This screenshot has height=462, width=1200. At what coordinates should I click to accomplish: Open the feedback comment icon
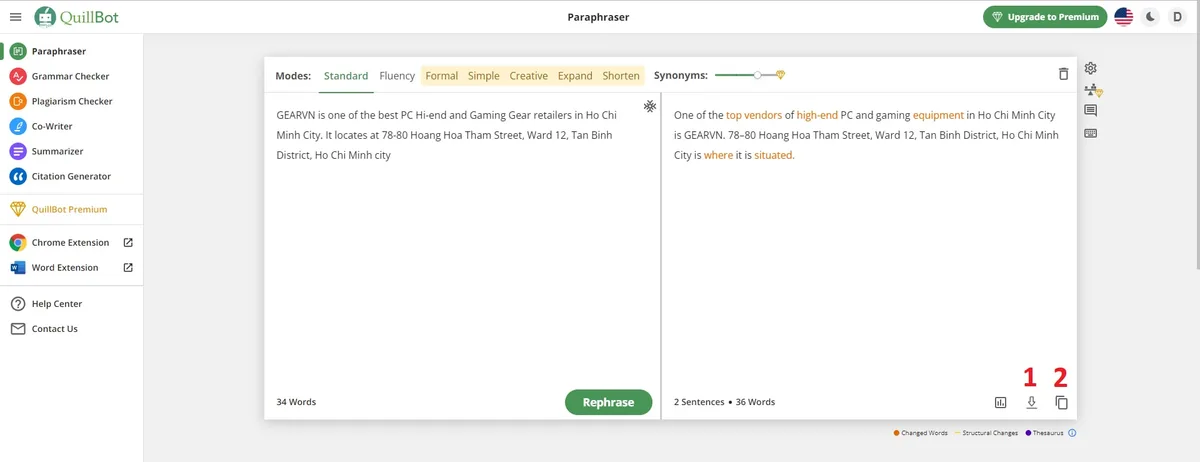click(x=1091, y=111)
